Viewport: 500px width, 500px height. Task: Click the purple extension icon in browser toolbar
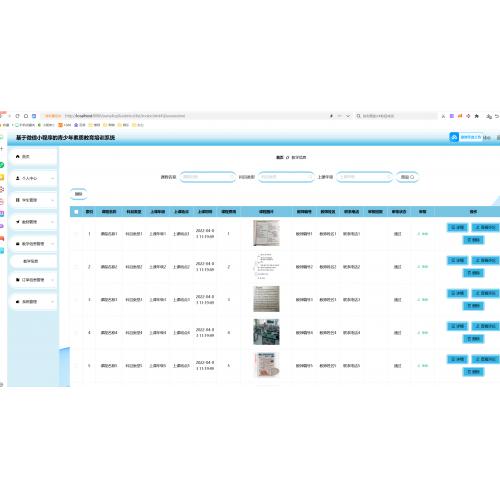(452, 116)
